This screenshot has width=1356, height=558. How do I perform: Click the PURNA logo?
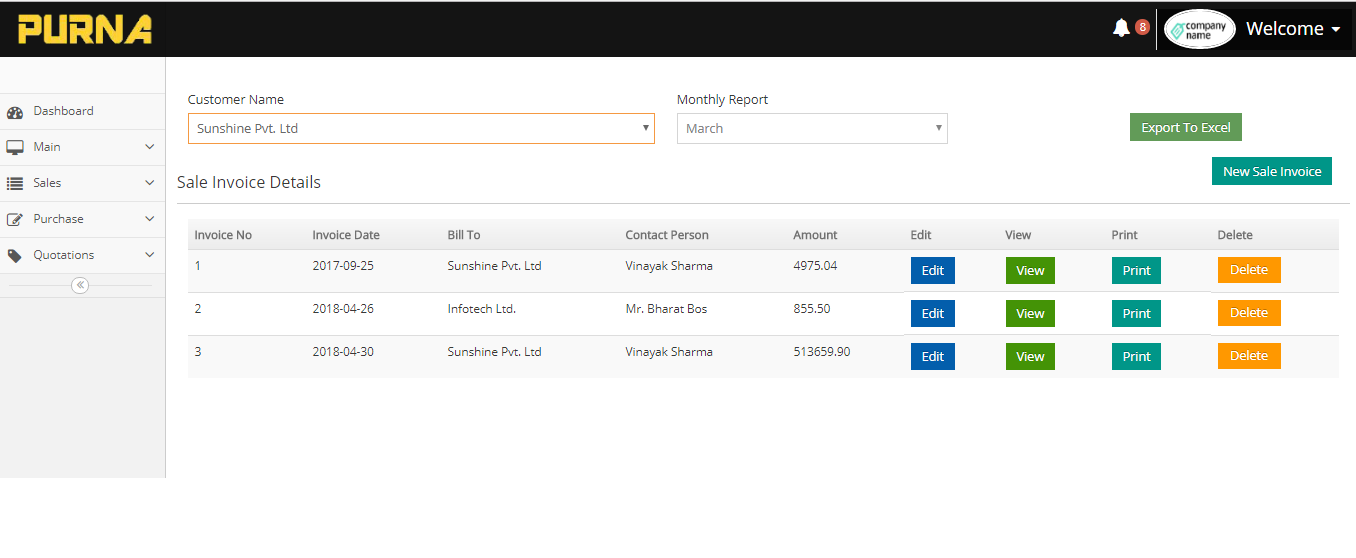click(85, 29)
